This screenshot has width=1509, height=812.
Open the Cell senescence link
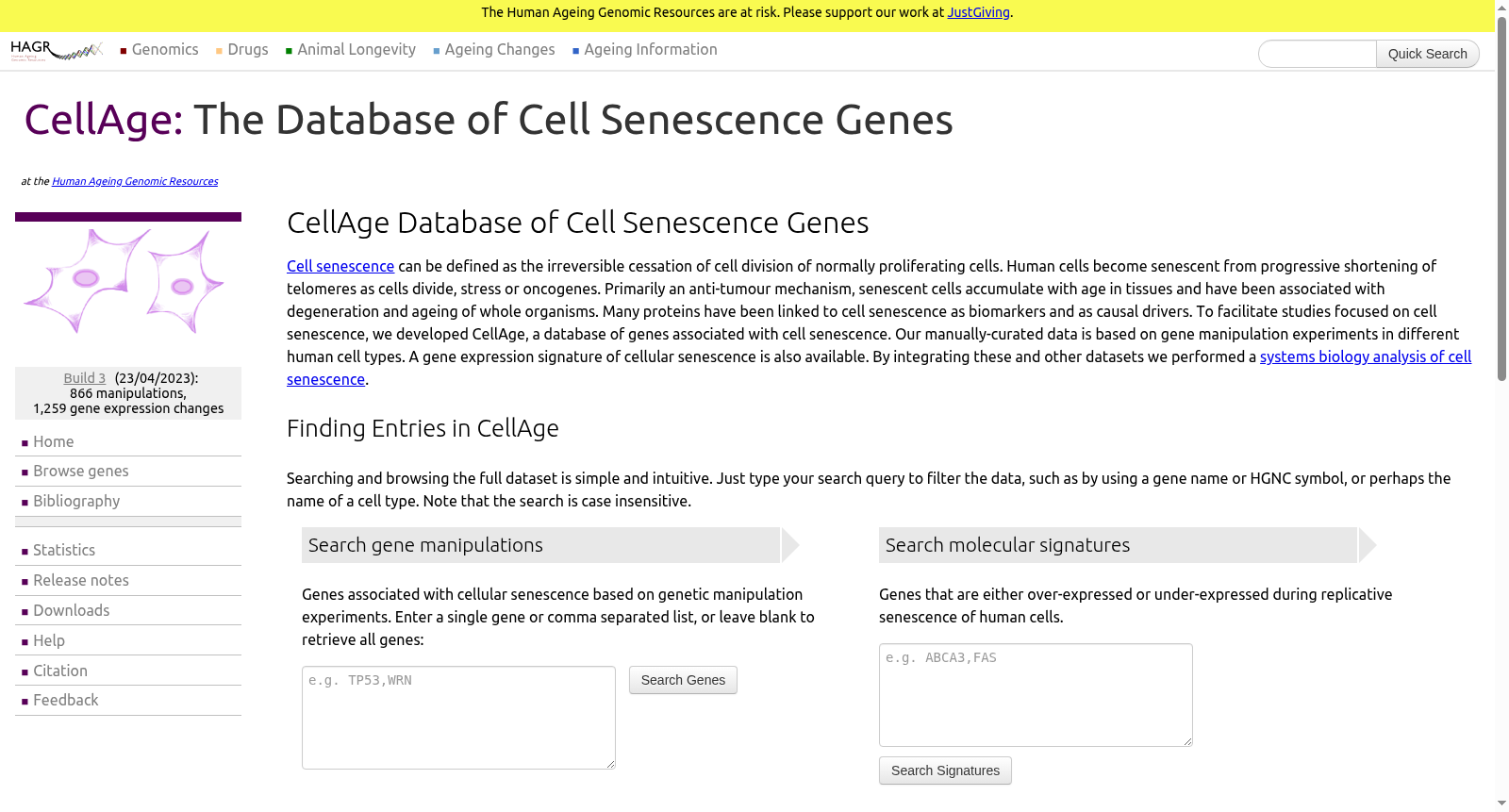[340, 266]
